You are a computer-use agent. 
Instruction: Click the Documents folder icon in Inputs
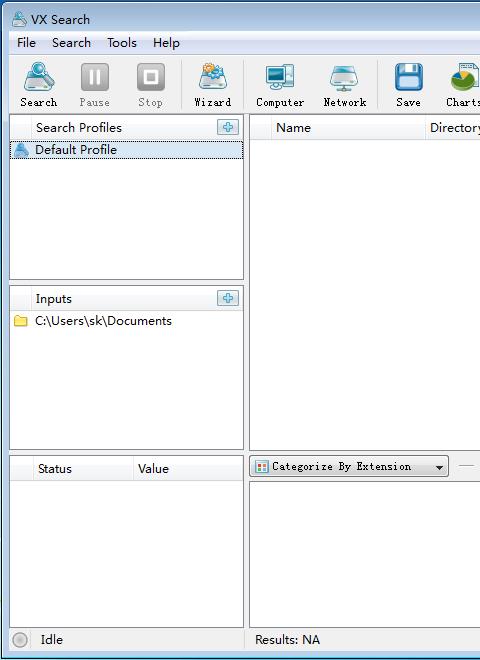[21, 321]
